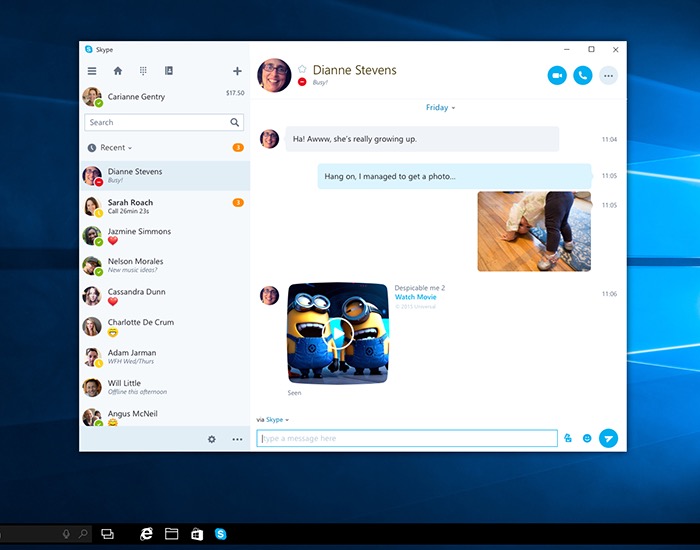The image size is (700, 550).
Task: Click the Watch Movie link
Action: pyautogui.click(x=415, y=297)
